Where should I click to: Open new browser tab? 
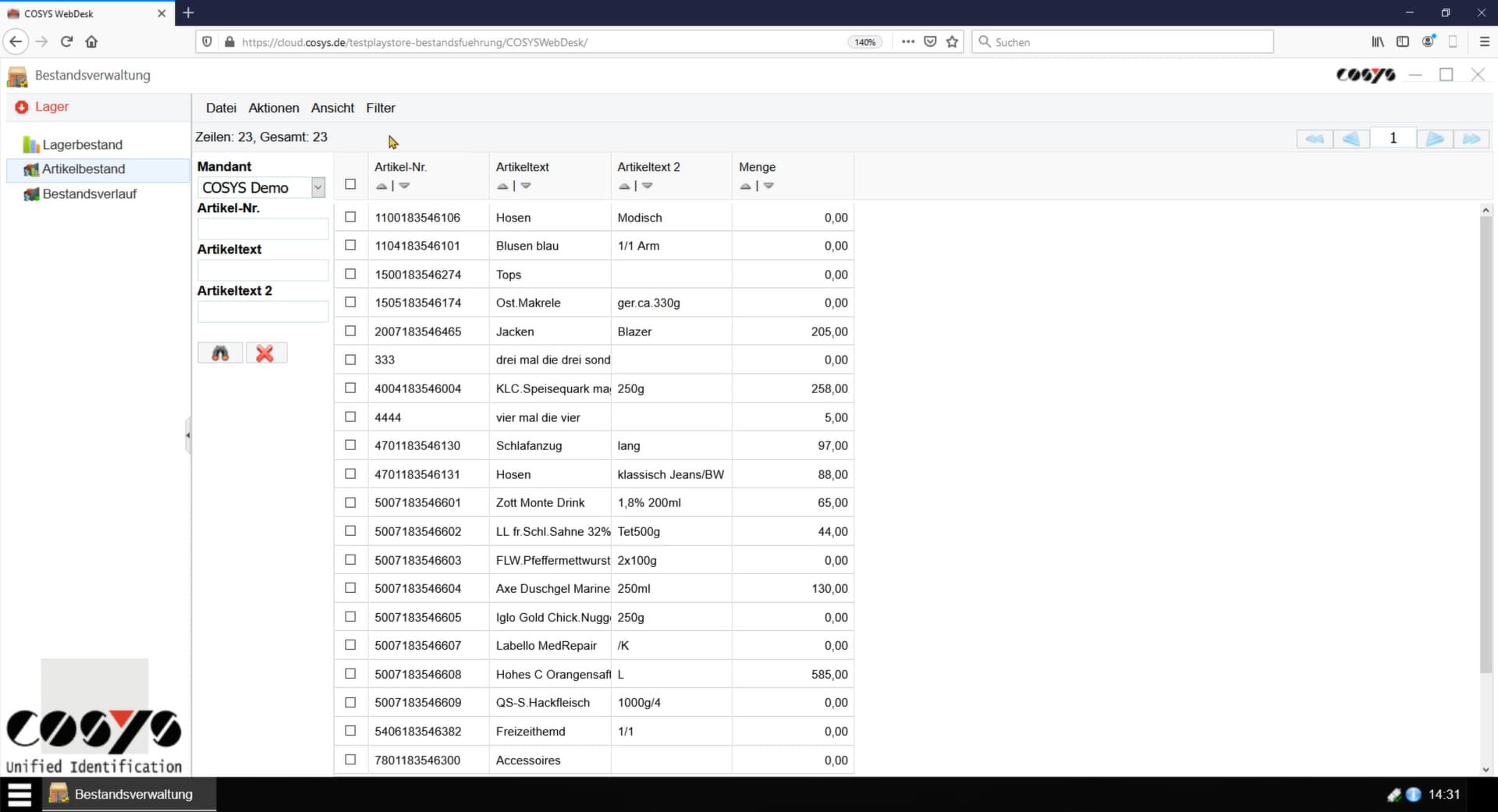pos(188,12)
